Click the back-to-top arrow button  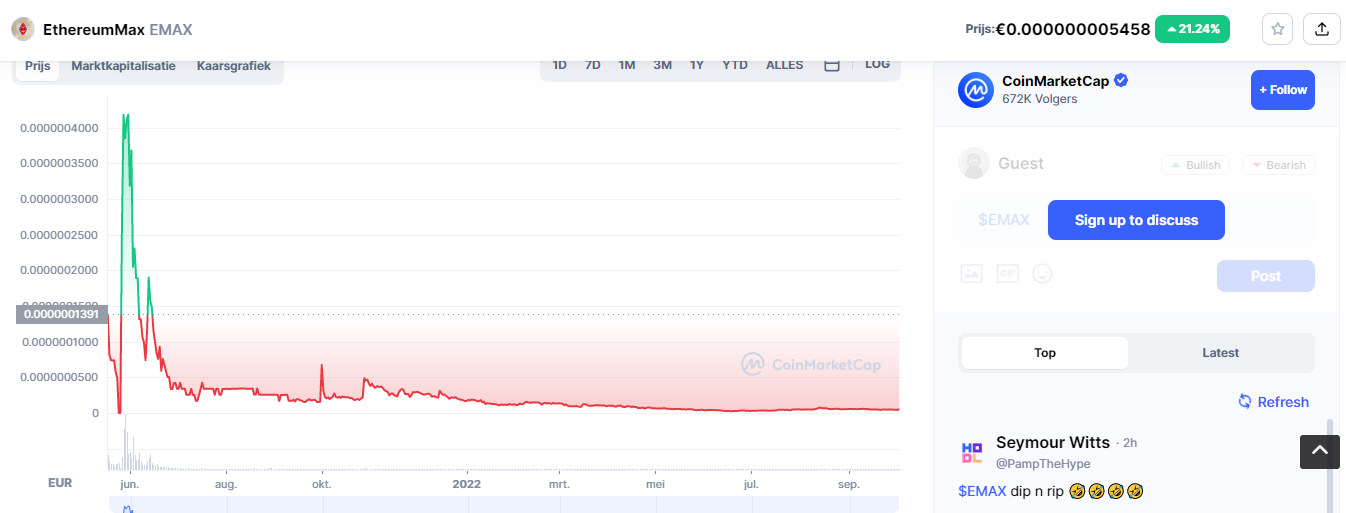1319,452
